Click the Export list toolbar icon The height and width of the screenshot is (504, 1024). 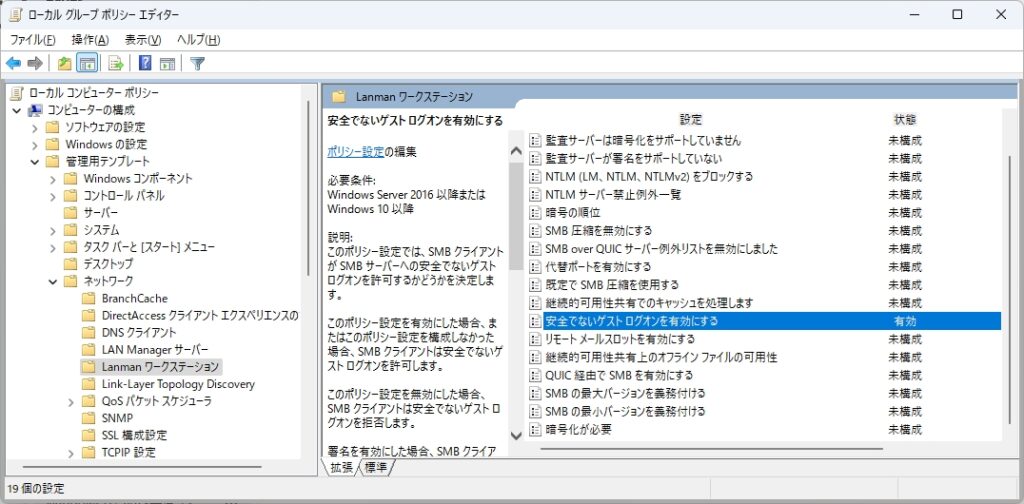(115, 64)
